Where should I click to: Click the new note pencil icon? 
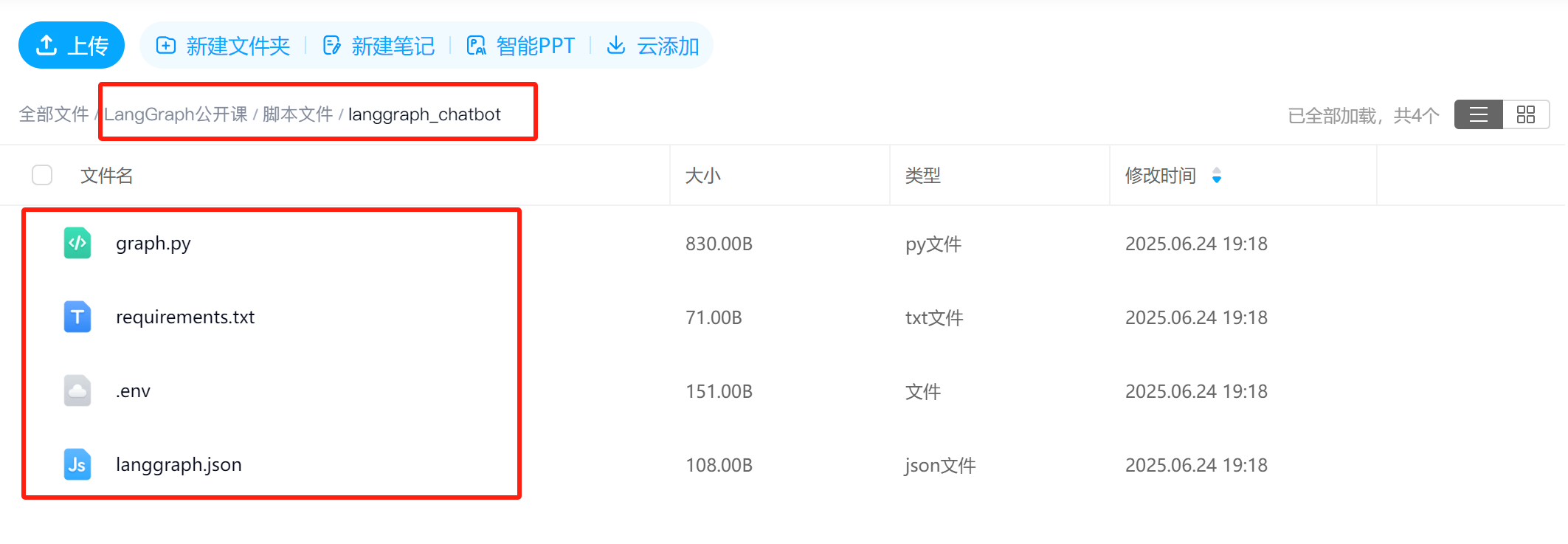332,46
